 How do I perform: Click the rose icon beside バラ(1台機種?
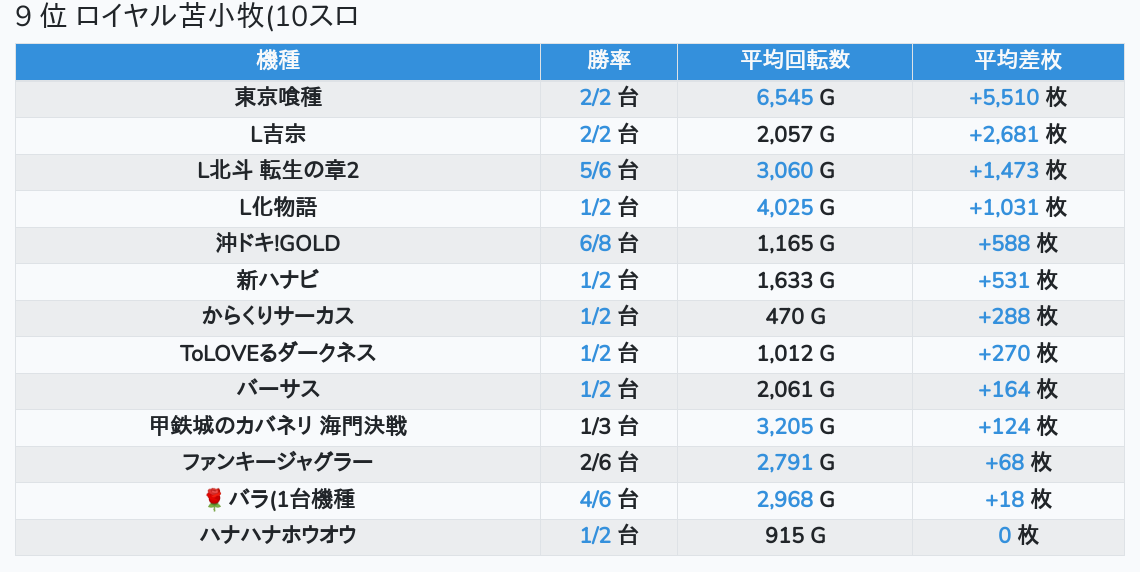(213, 499)
